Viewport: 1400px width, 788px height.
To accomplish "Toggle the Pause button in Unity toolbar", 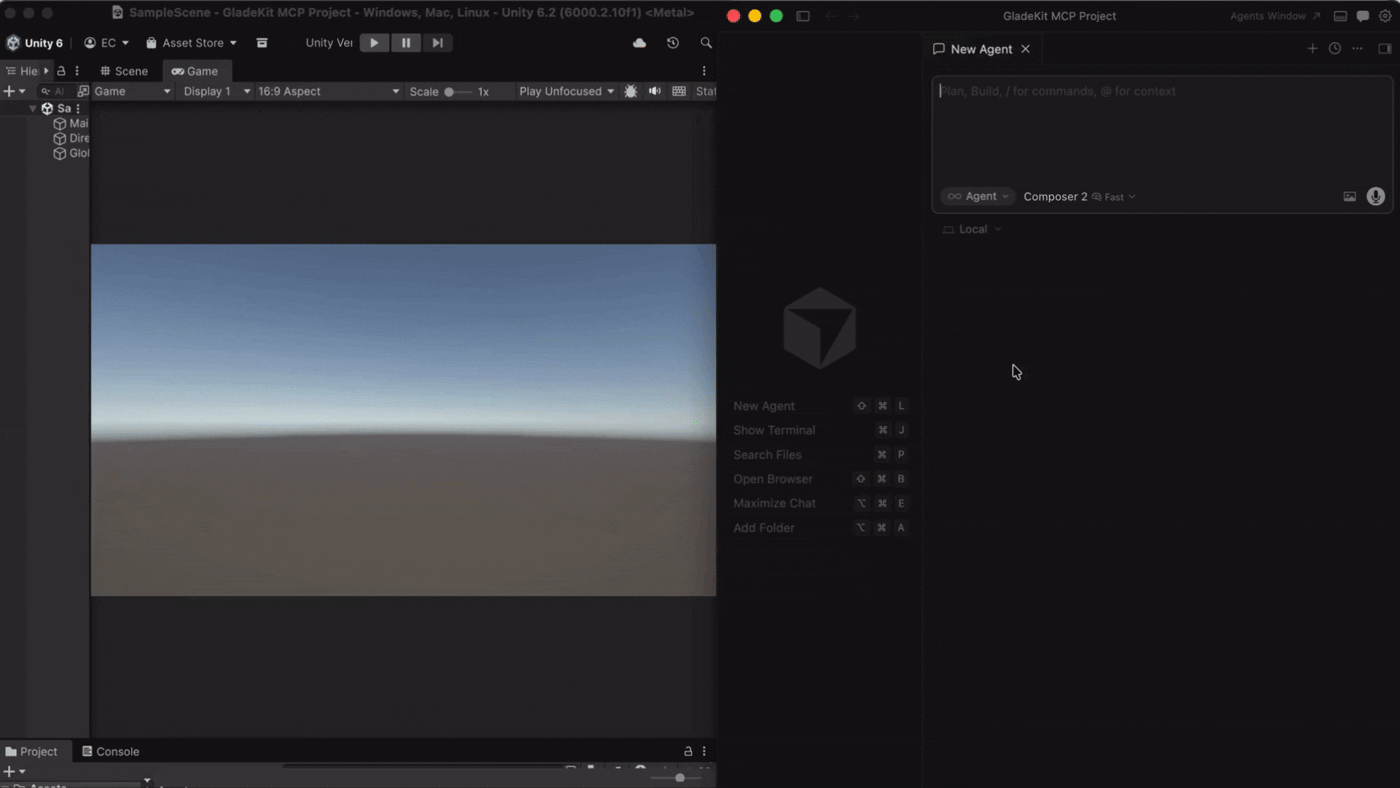I will tap(406, 43).
